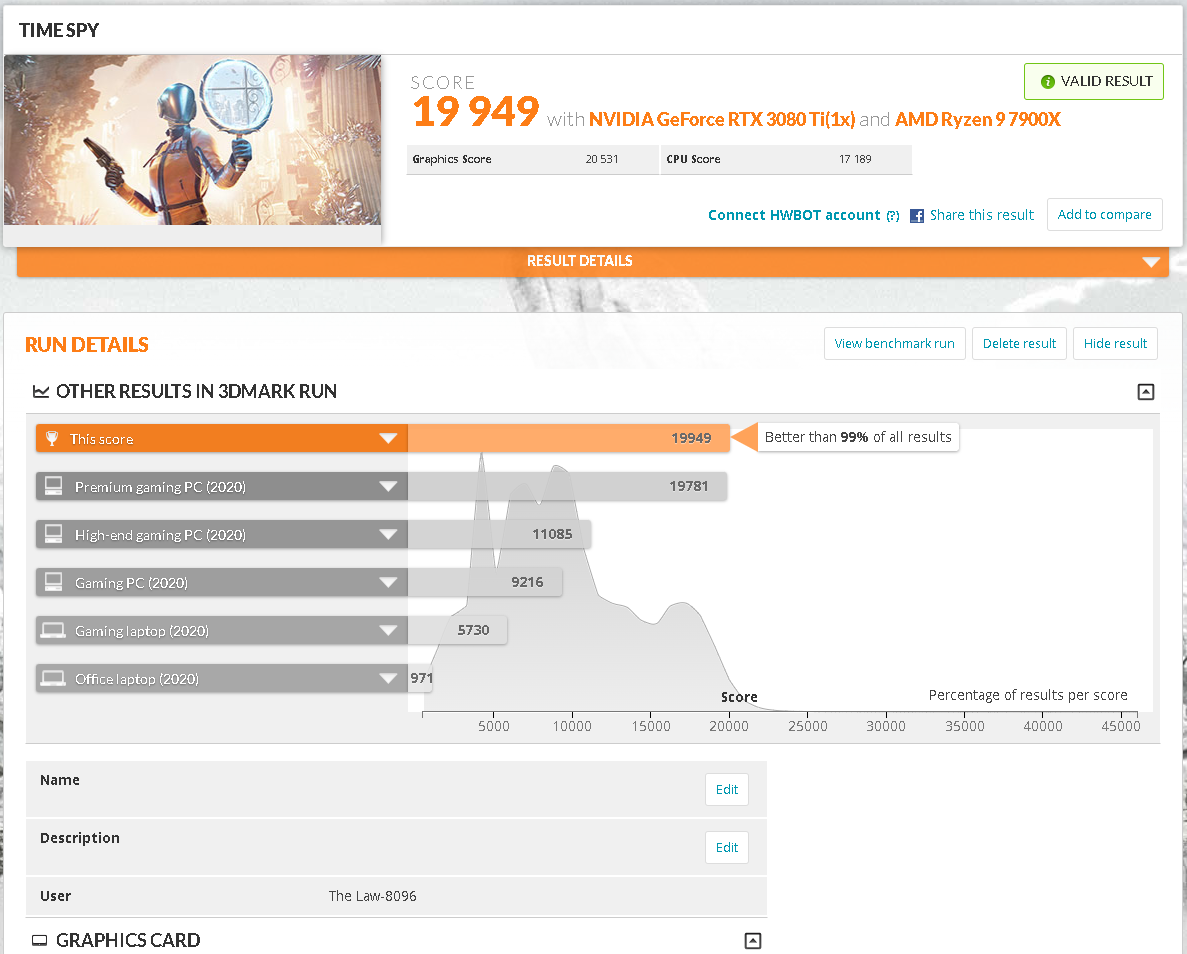
Task: Edit the result Description field
Action: (727, 847)
